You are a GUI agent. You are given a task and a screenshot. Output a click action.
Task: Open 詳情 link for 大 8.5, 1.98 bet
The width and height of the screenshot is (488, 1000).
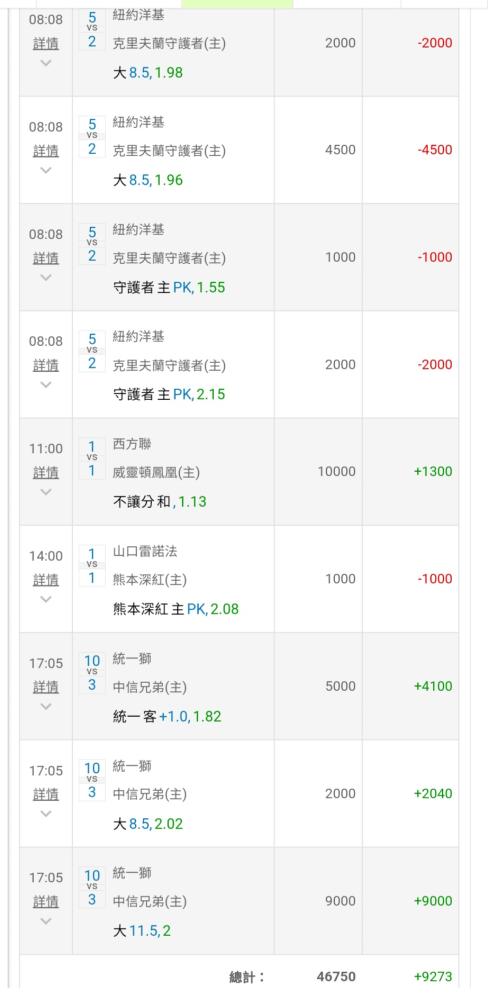pos(46,43)
